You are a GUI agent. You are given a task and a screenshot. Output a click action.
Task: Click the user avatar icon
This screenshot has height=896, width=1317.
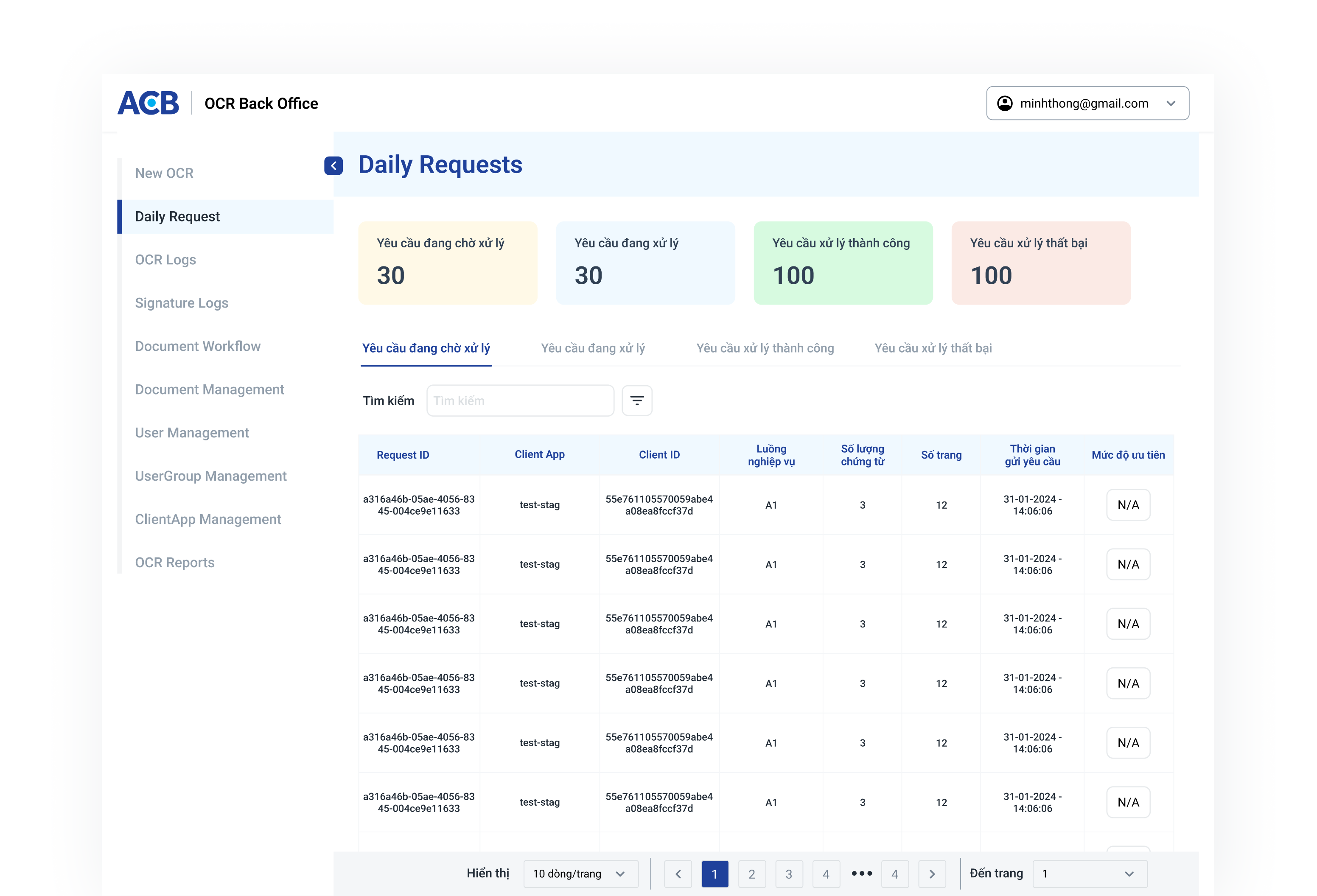pyautogui.click(x=1004, y=103)
